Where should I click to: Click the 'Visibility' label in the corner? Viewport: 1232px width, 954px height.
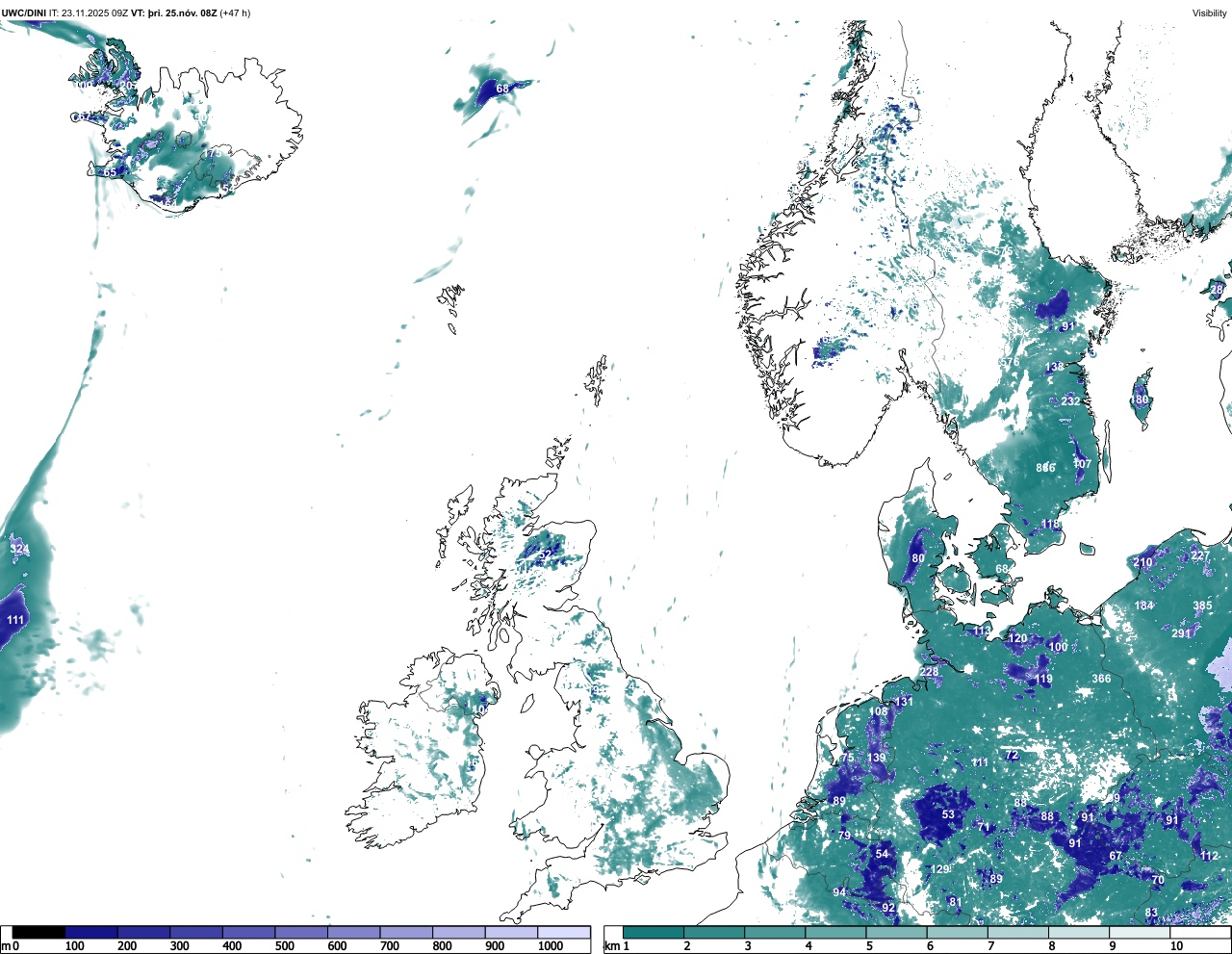1209,13
